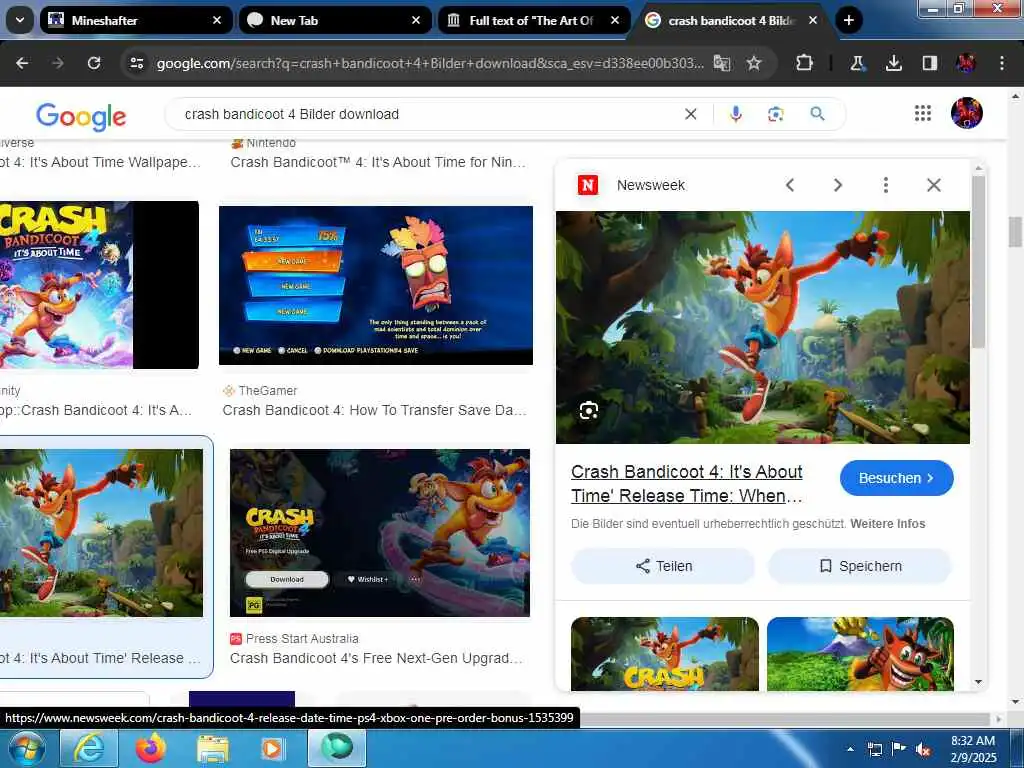1024x768 pixels.
Task: Open Google account avatar
Action: 967,113
